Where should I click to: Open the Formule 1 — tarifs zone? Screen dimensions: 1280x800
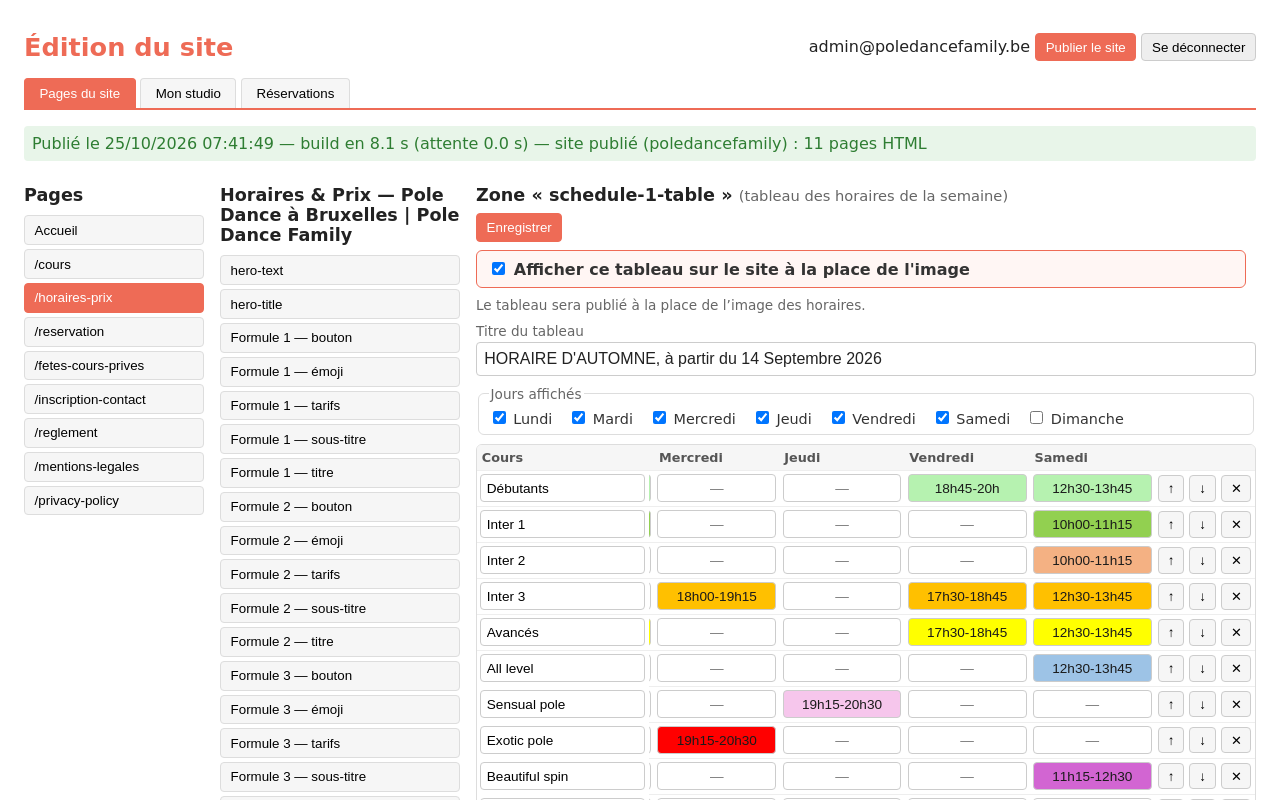point(340,405)
